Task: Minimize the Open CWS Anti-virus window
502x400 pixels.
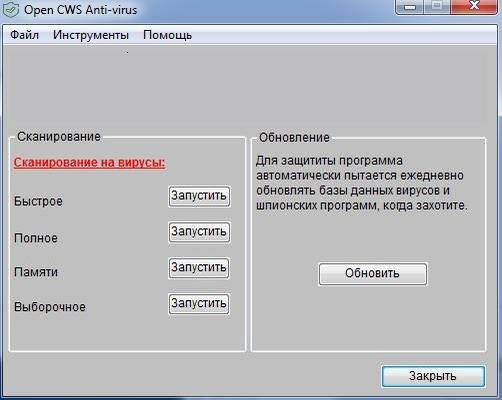Action: (410, 7)
